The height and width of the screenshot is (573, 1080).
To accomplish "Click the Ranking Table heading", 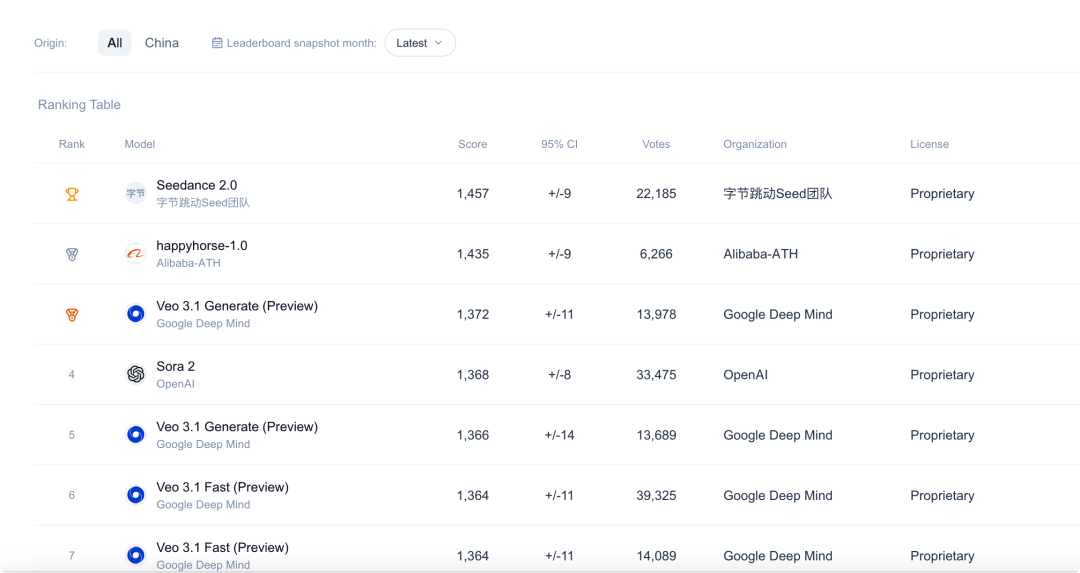I will point(79,105).
